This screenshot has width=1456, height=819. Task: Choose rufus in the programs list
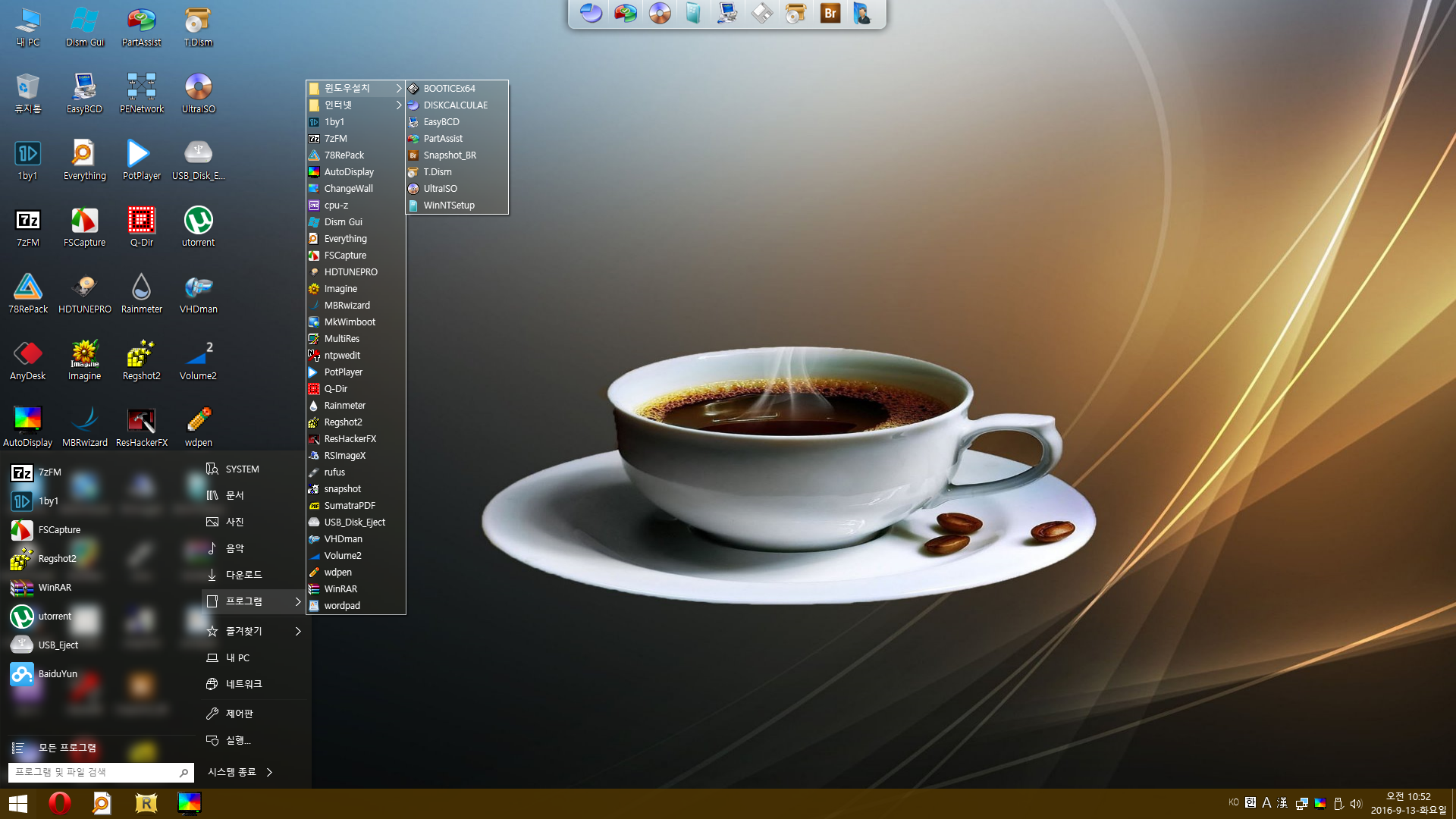click(x=355, y=472)
